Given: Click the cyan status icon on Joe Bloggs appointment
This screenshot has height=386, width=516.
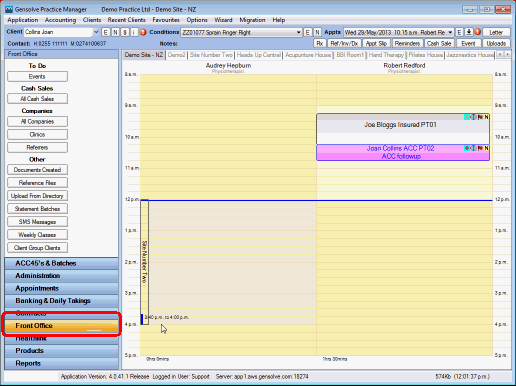Looking at the screenshot, I should click(467, 117).
